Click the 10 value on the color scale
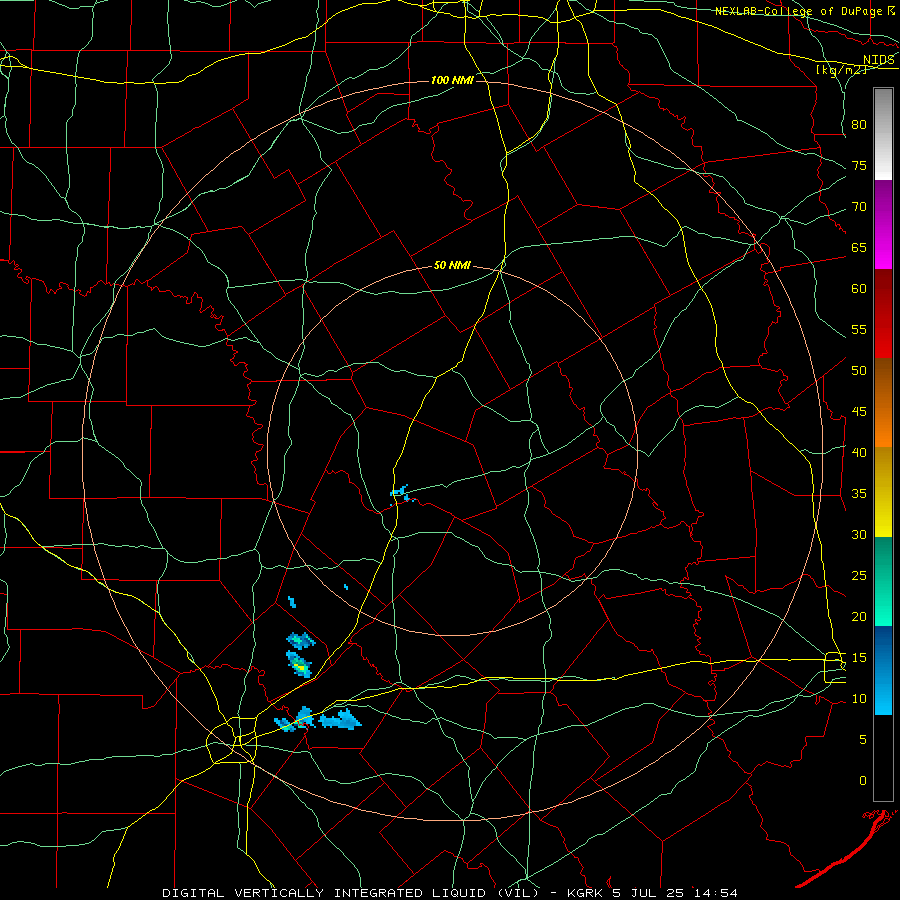This screenshot has width=900, height=900. [859, 699]
